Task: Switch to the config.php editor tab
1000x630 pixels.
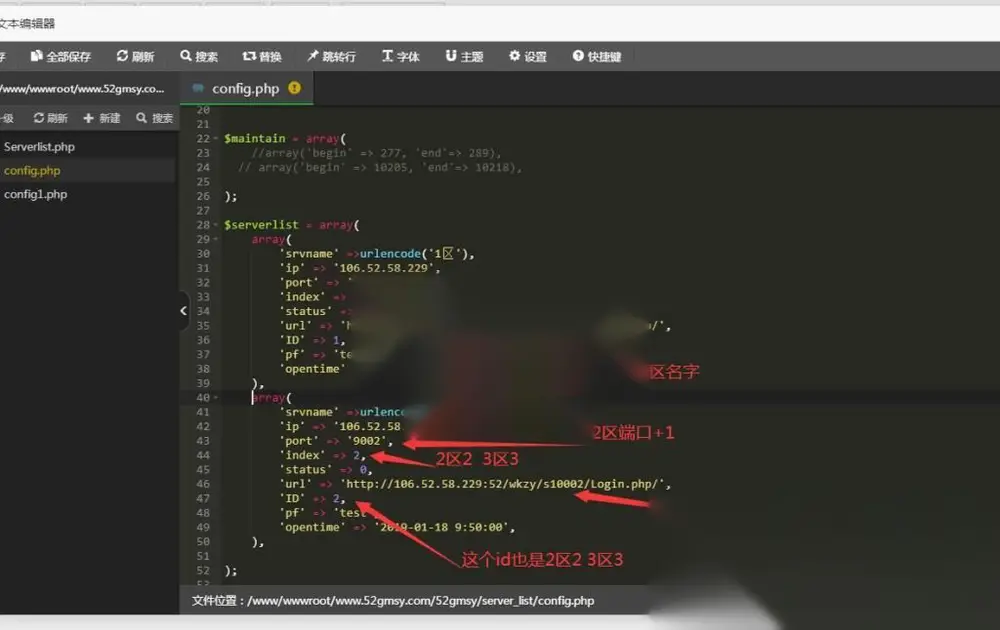Action: tap(246, 89)
